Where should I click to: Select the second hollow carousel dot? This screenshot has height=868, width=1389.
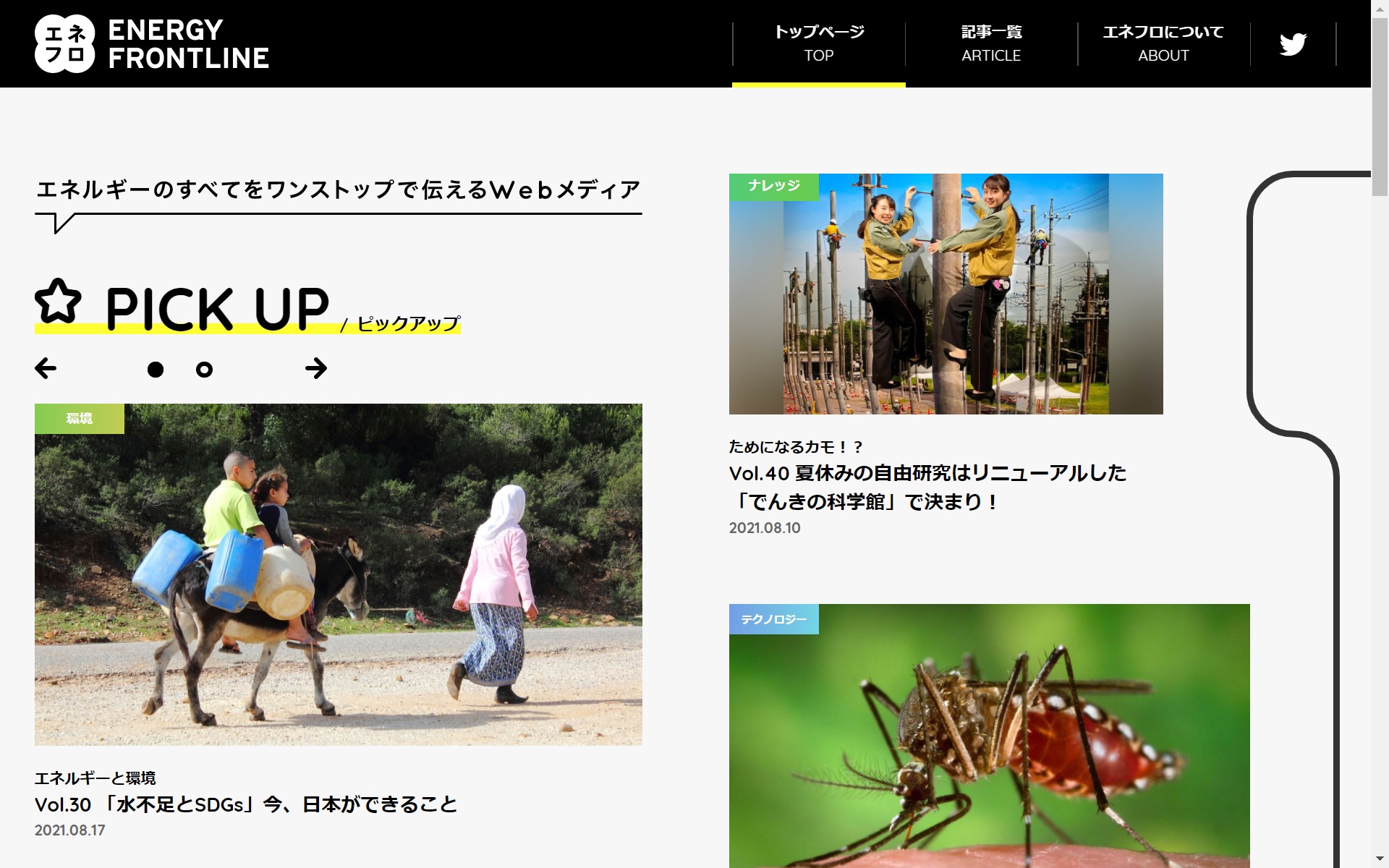click(x=204, y=370)
